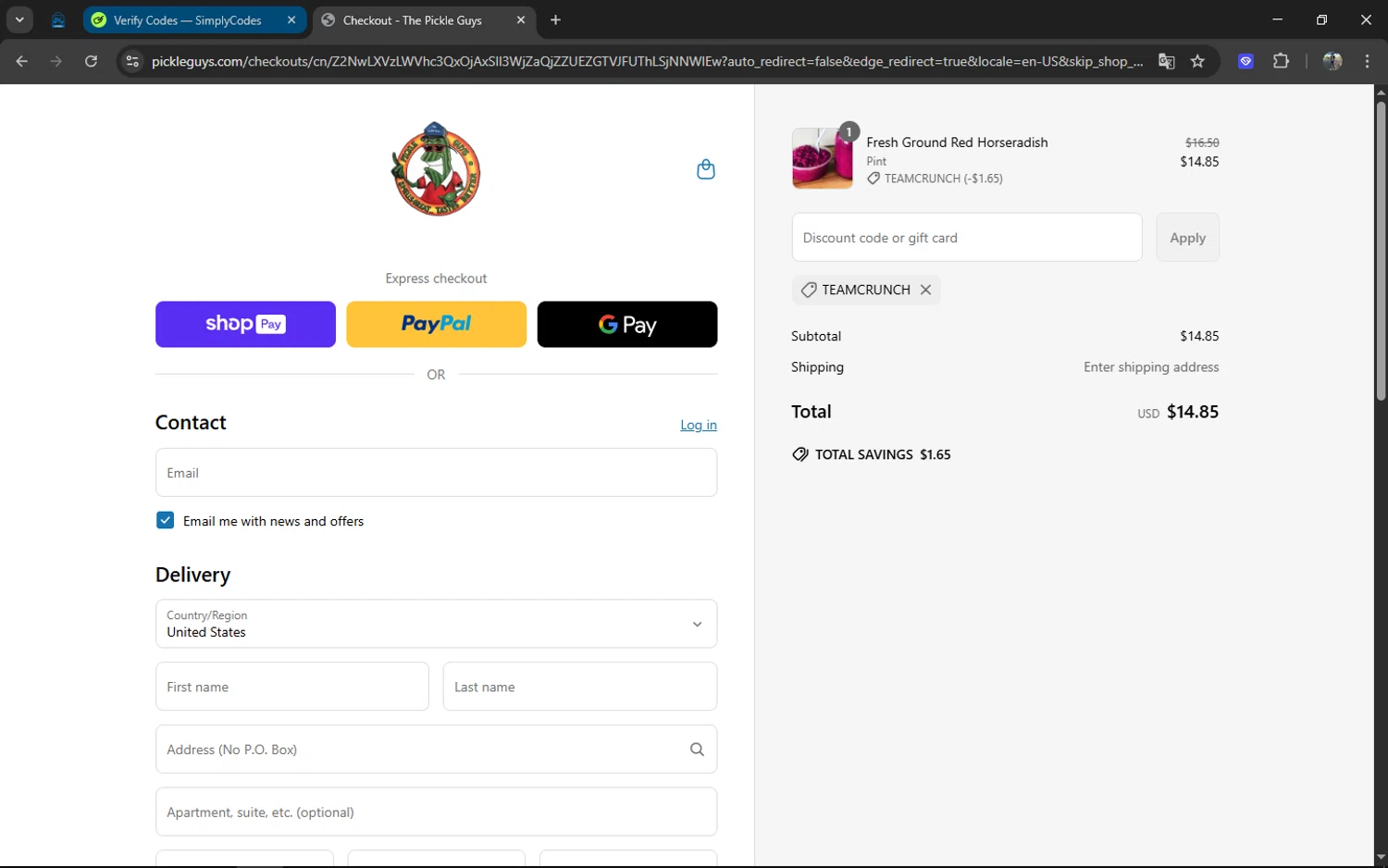Uncheck Email me with news and offers
Viewport: 1388px width, 868px height.
[x=165, y=520]
